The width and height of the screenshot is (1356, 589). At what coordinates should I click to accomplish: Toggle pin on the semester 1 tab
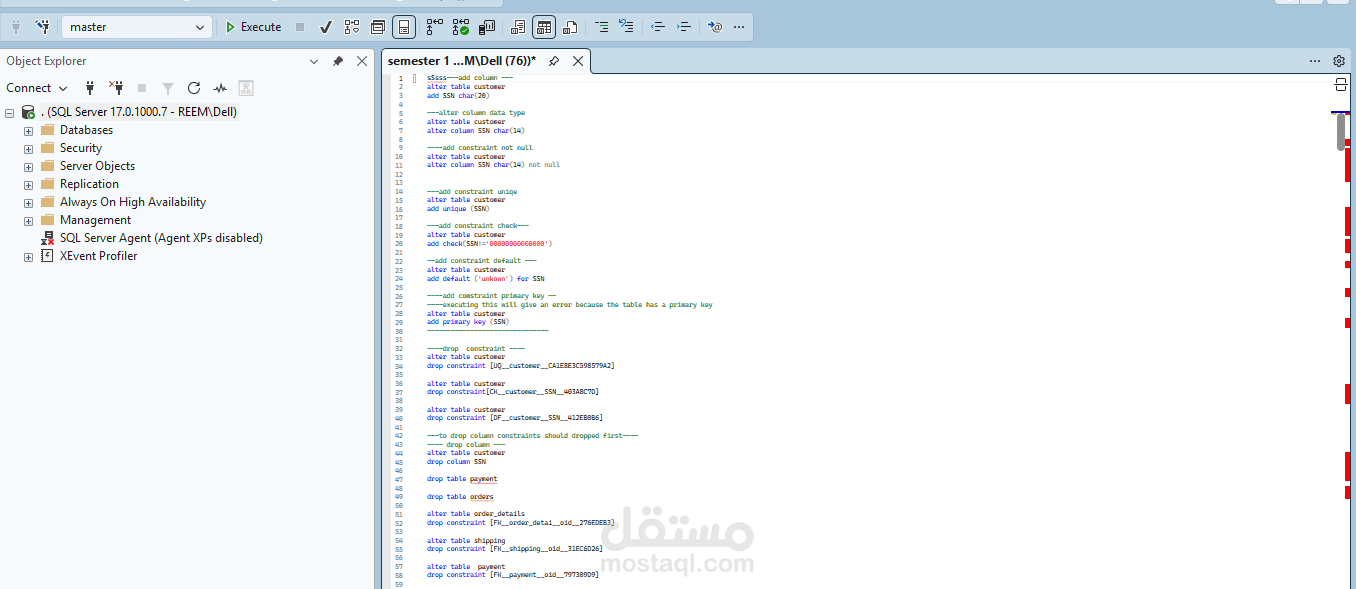[554, 61]
